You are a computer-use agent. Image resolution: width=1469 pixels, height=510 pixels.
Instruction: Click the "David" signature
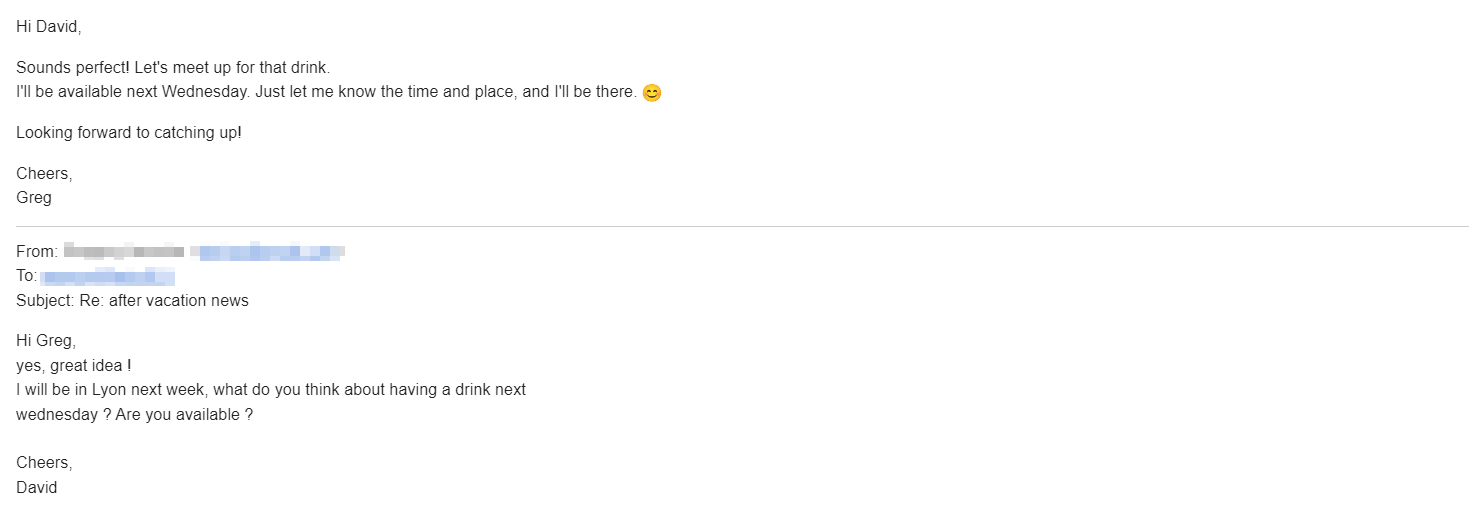coord(37,488)
